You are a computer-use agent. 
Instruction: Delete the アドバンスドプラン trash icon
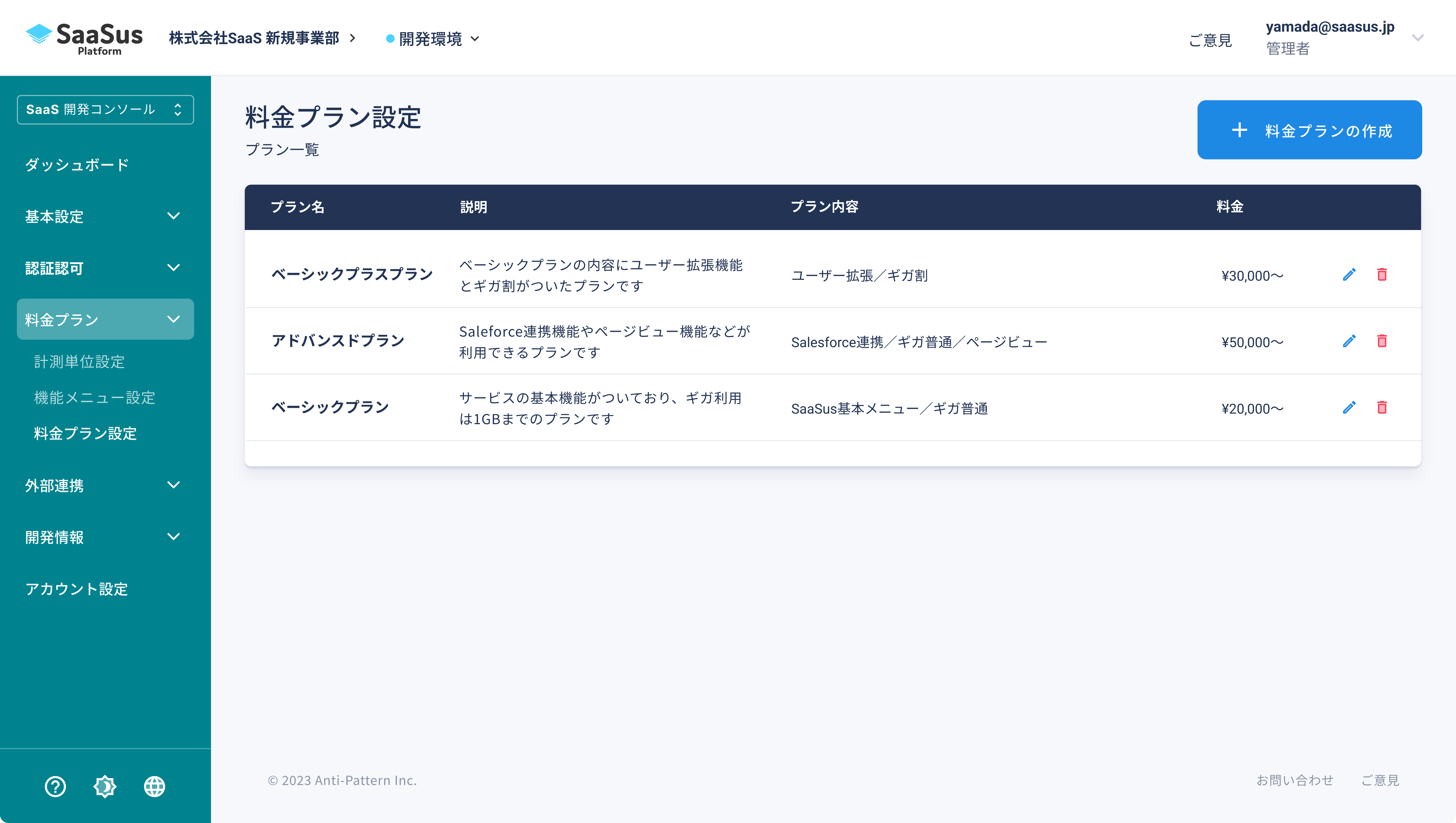tap(1382, 341)
